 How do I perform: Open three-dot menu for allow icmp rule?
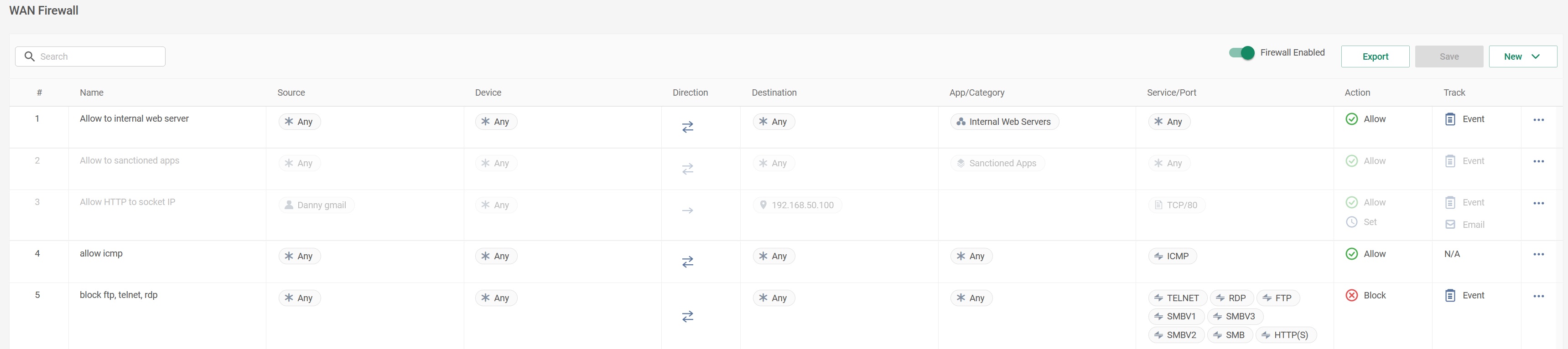coord(1538,254)
